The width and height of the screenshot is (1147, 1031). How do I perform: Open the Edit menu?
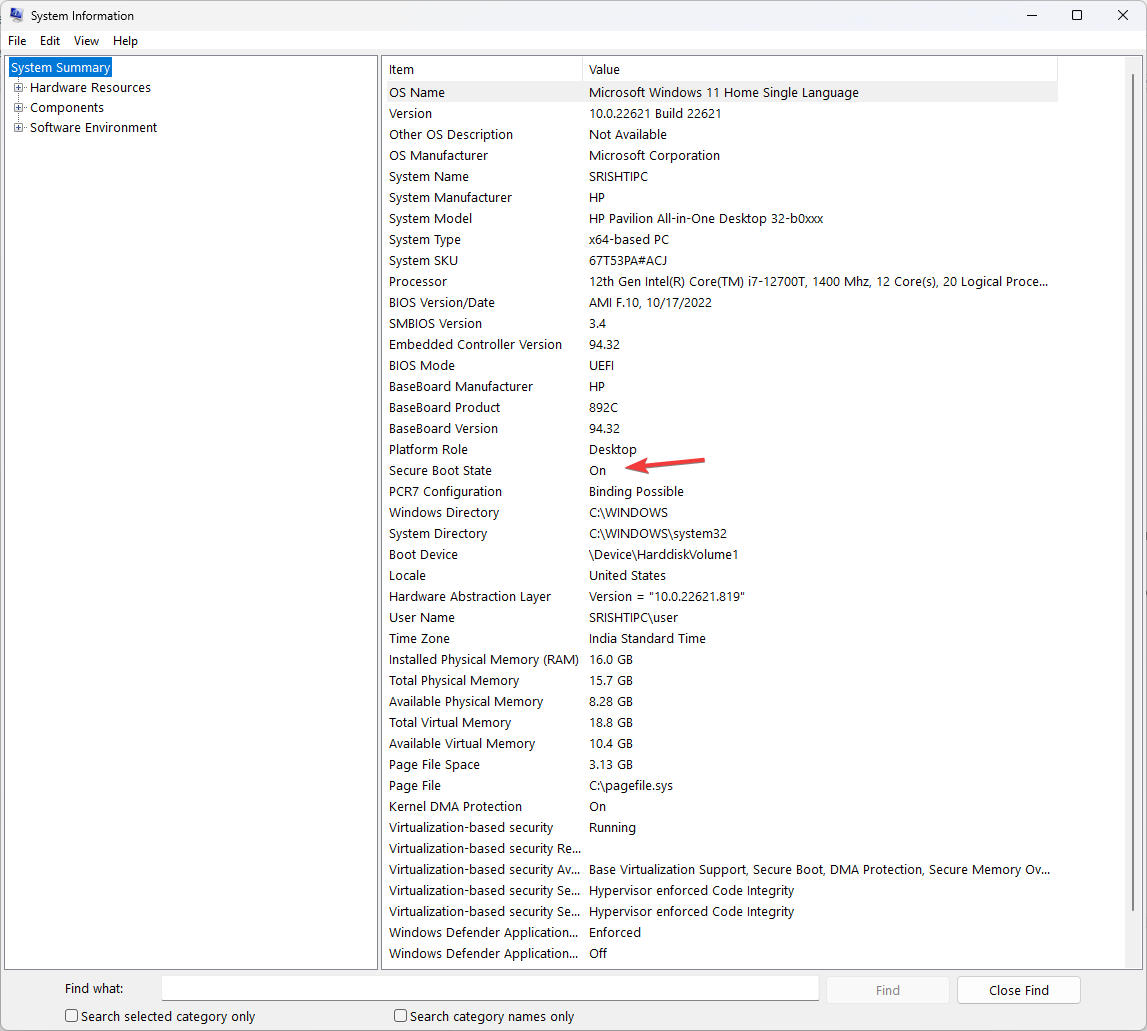(50, 41)
